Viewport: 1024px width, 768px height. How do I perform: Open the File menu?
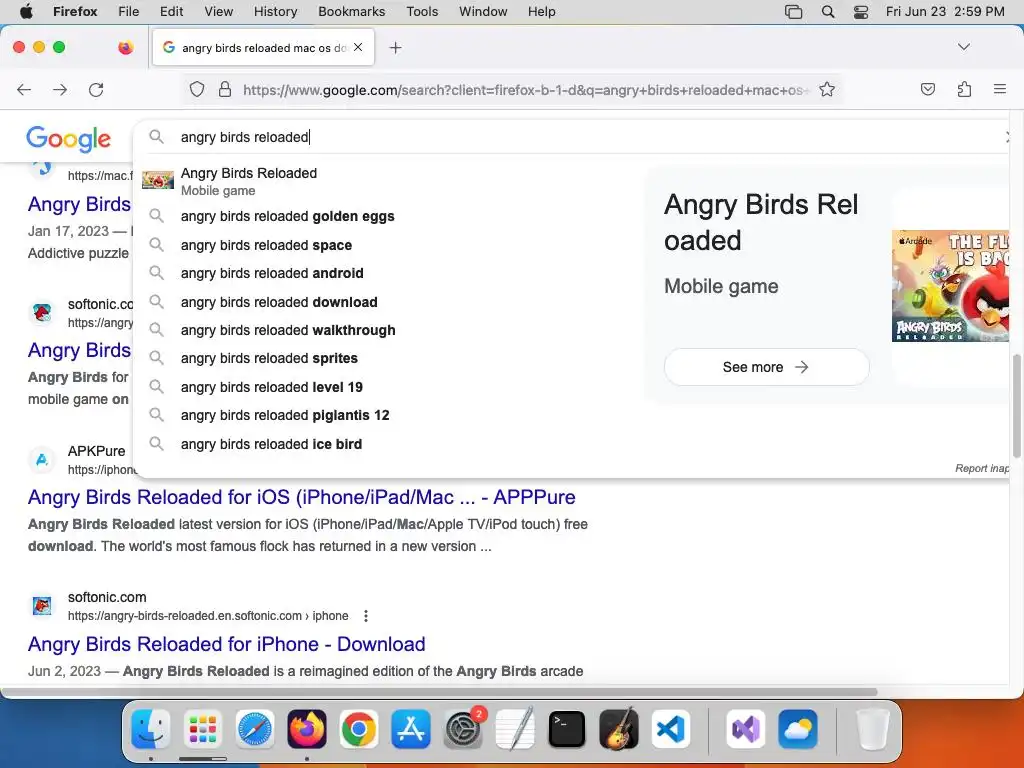click(x=128, y=11)
